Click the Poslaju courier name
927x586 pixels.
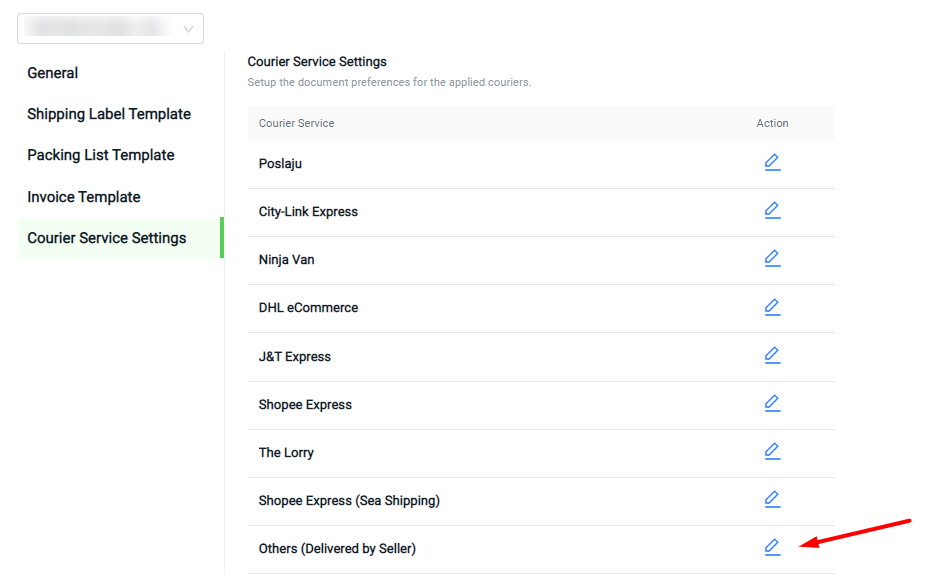tap(280, 164)
